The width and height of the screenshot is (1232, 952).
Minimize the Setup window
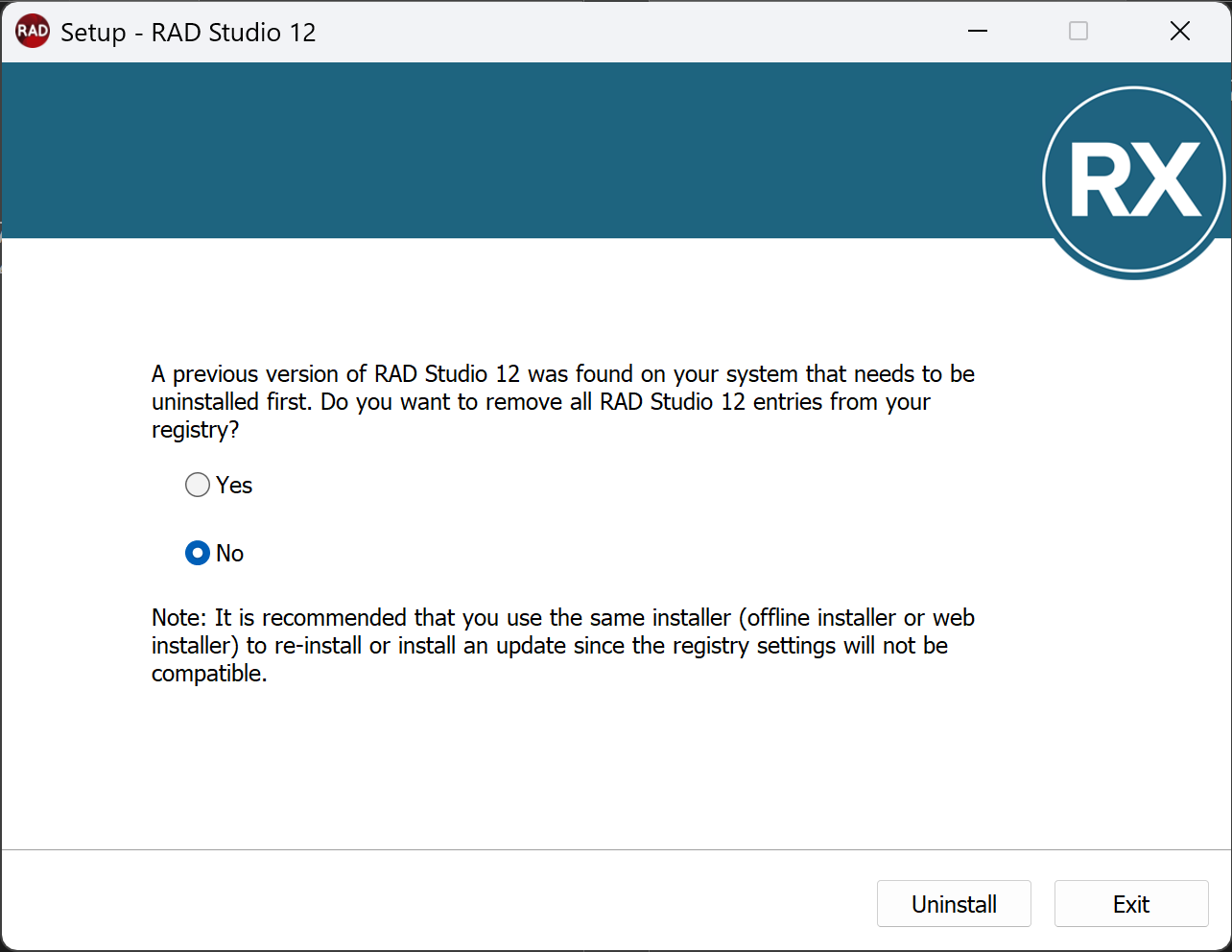pyautogui.click(x=978, y=32)
